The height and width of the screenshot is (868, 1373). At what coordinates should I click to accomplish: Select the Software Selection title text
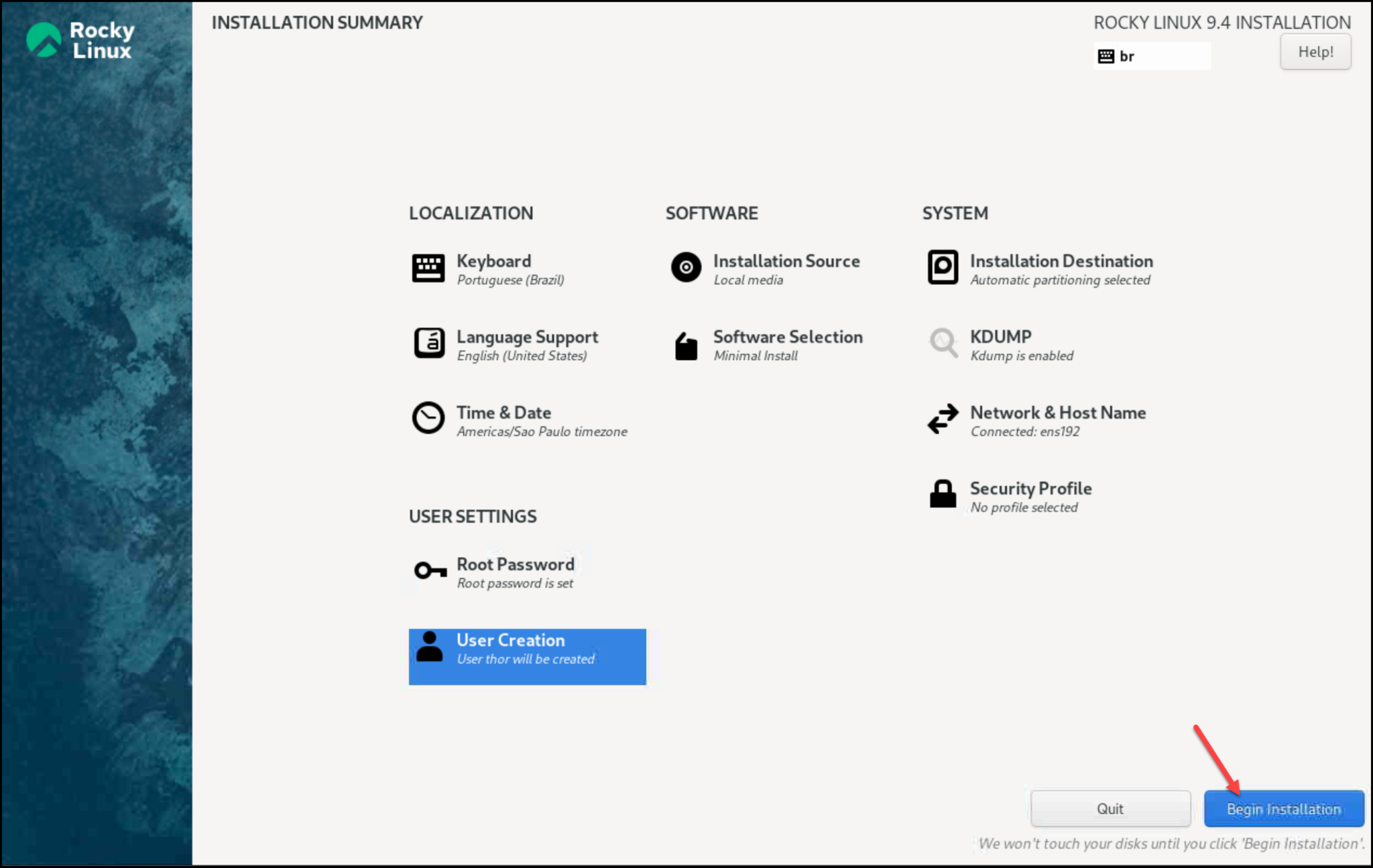787,337
